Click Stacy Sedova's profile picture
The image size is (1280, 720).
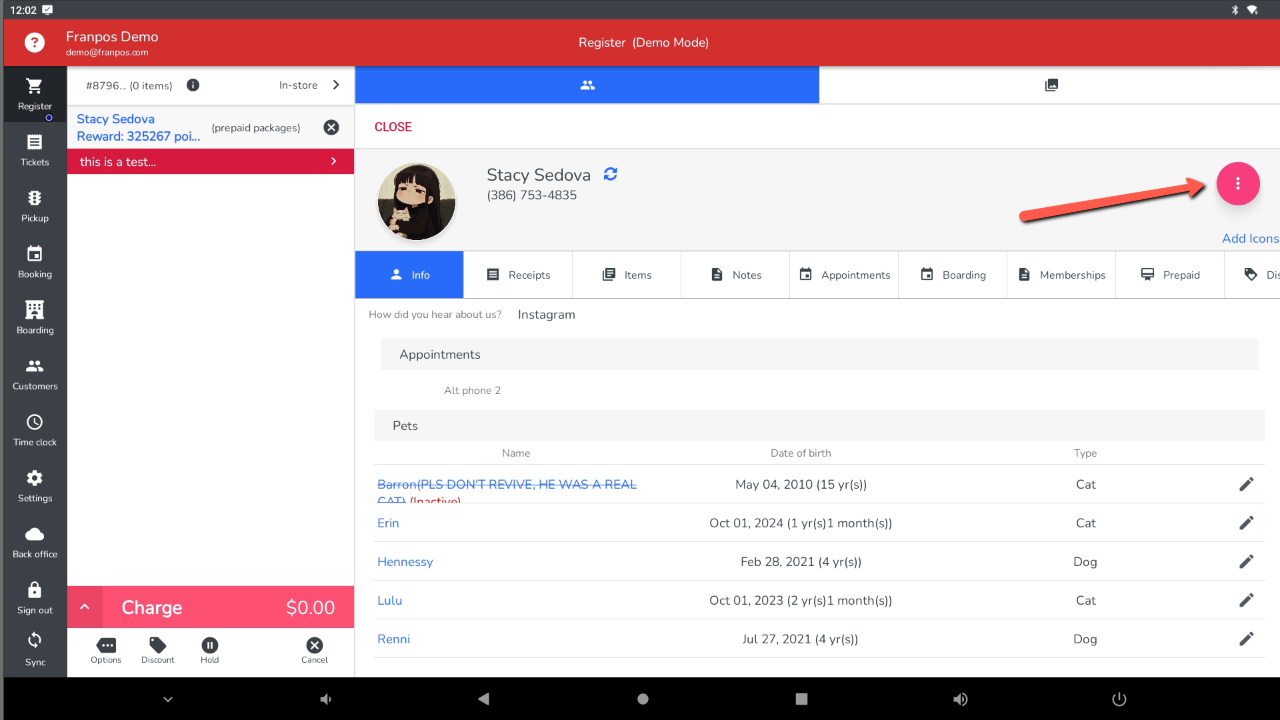(417, 202)
